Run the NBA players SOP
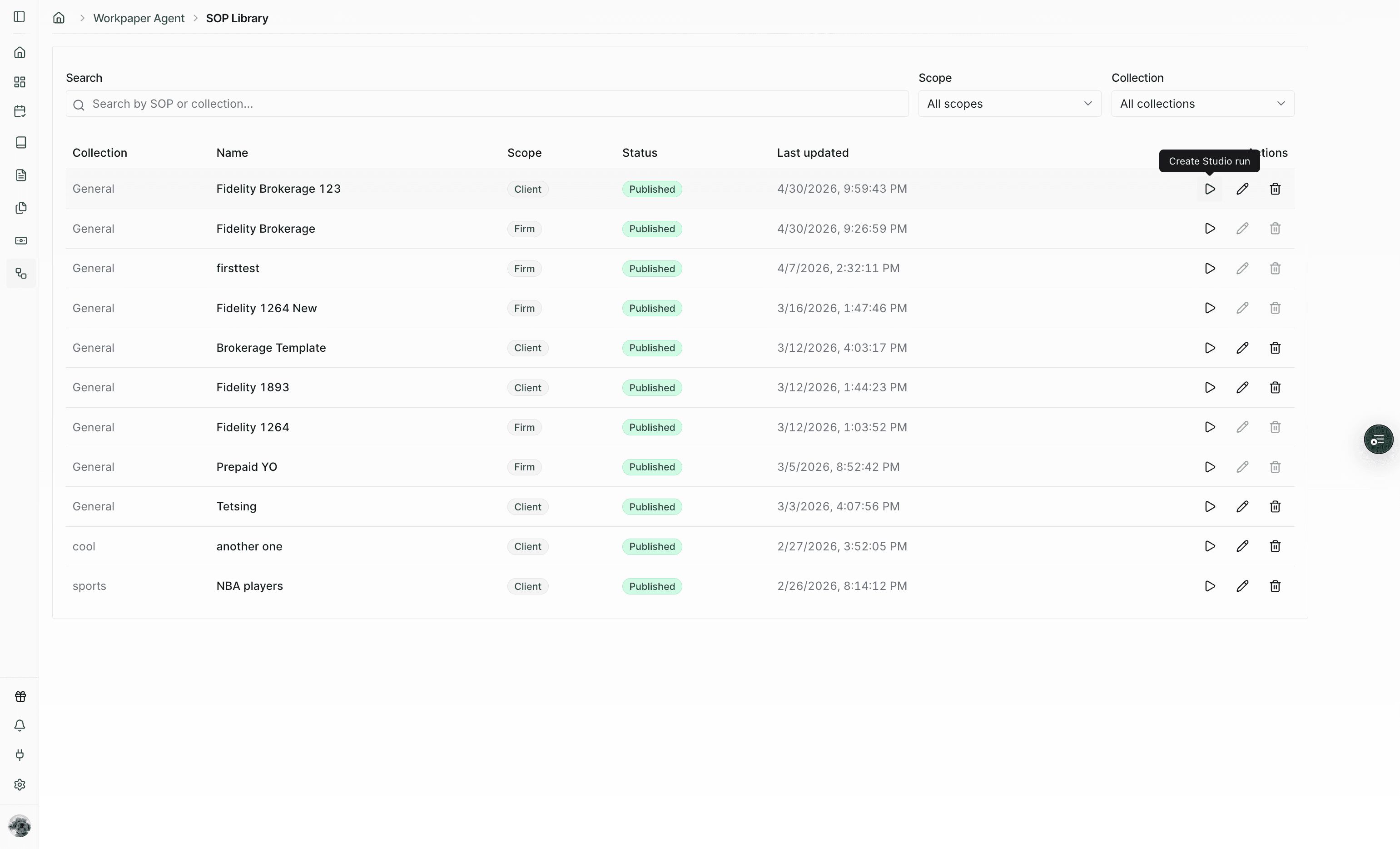This screenshot has height=849, width=1400. tap(1210, 586)
